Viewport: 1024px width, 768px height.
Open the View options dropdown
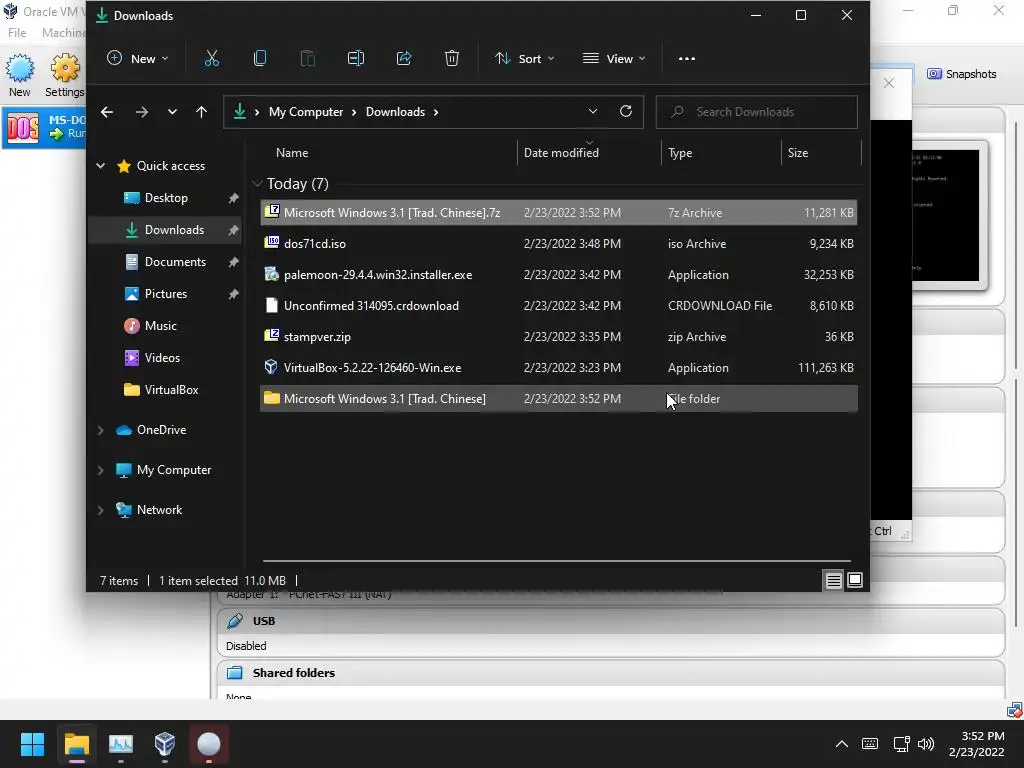click(x=614, y=59)
